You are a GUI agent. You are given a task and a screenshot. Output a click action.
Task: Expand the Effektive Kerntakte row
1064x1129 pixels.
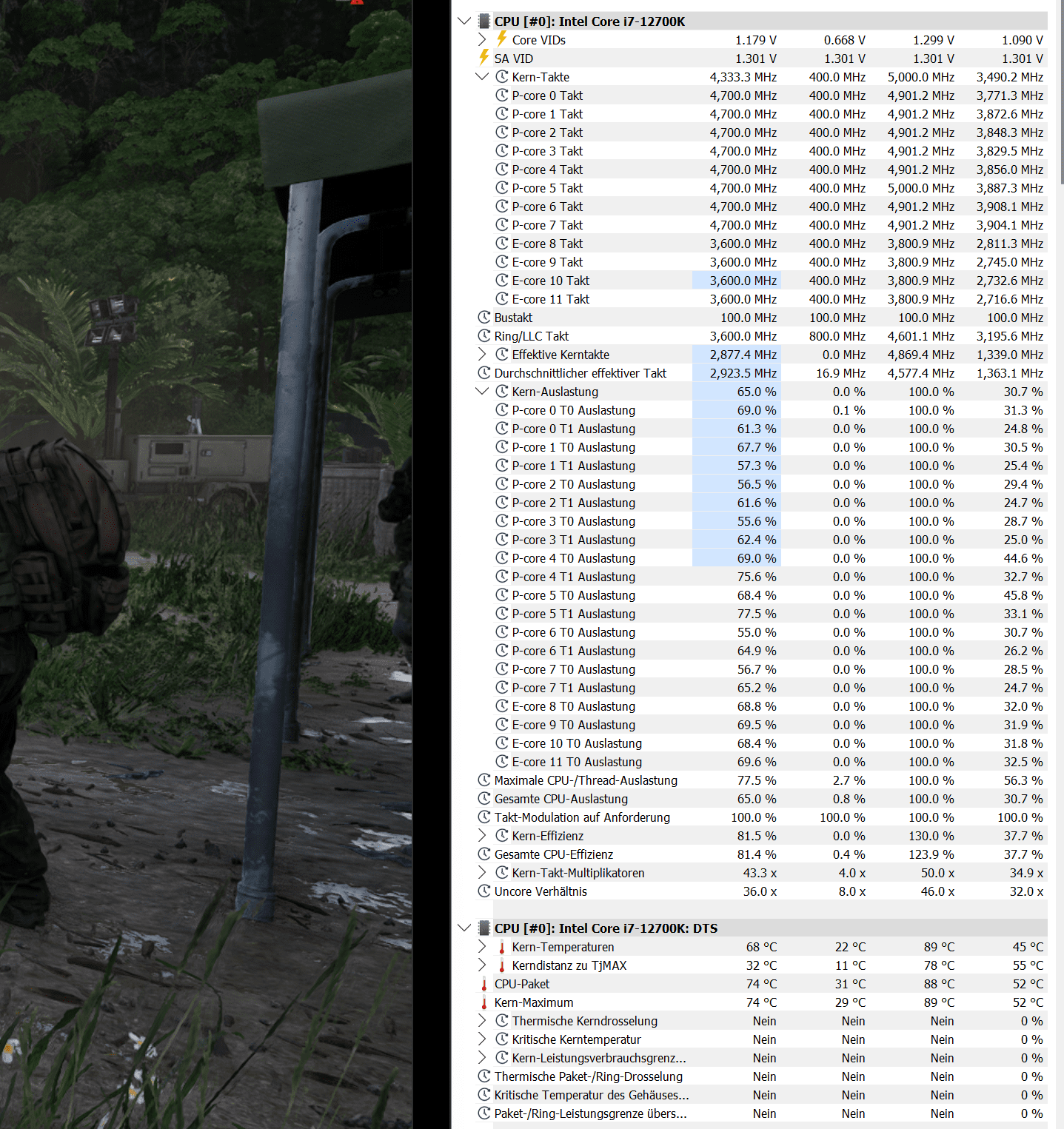tap(482, 355)
